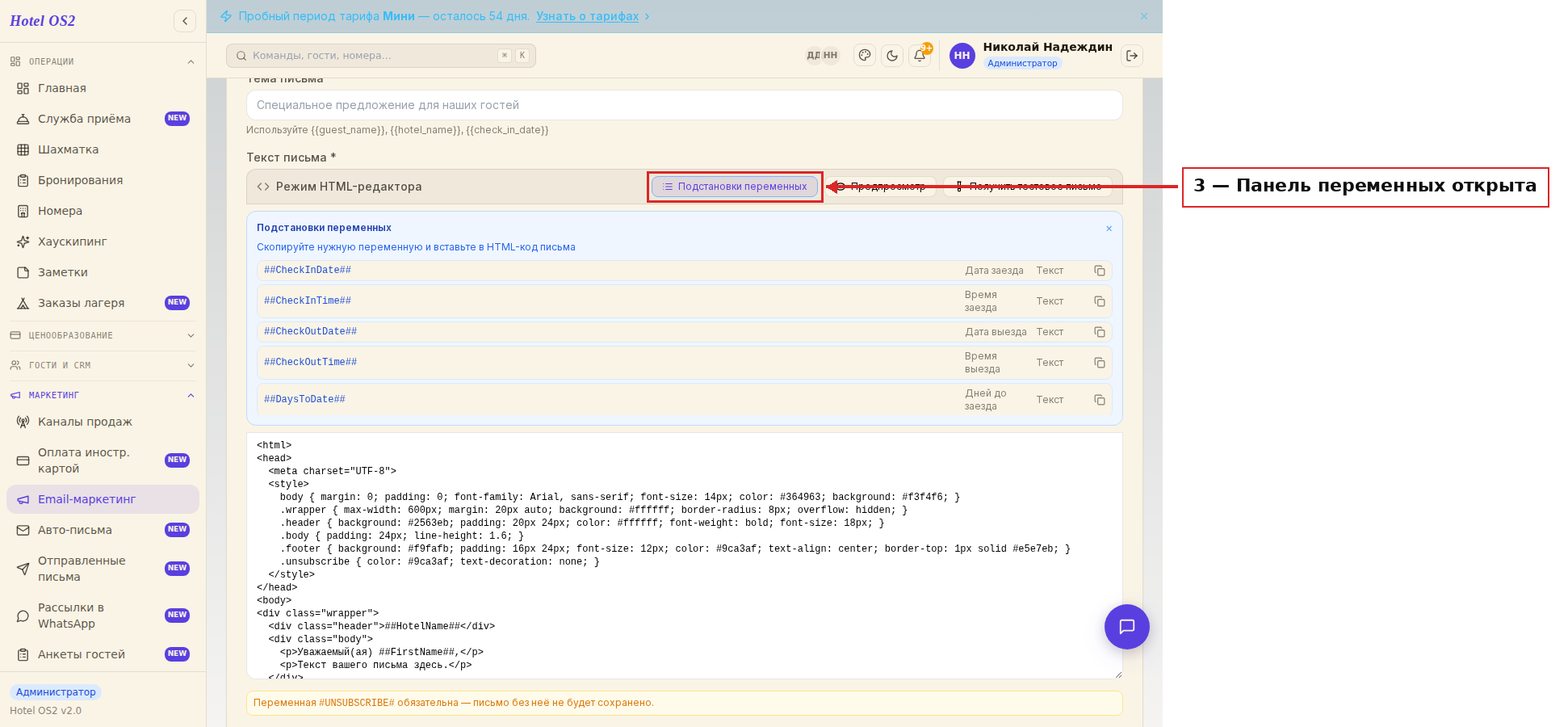Image resolution: width=1568 pixels, height=727 pixels.
Task: Copy the ##CheckInDate## variable
Action: [1099, 271]
